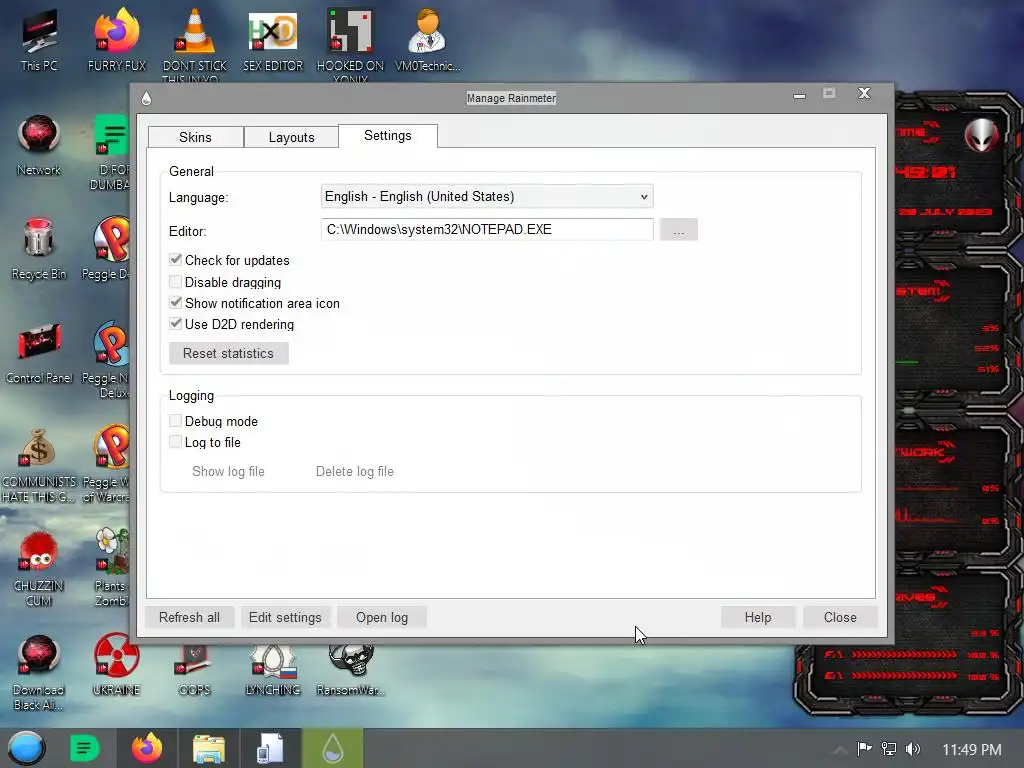Click the Rainmeter droplet taskbar button
1024x768 pixels.
click(x=332, y=748)
